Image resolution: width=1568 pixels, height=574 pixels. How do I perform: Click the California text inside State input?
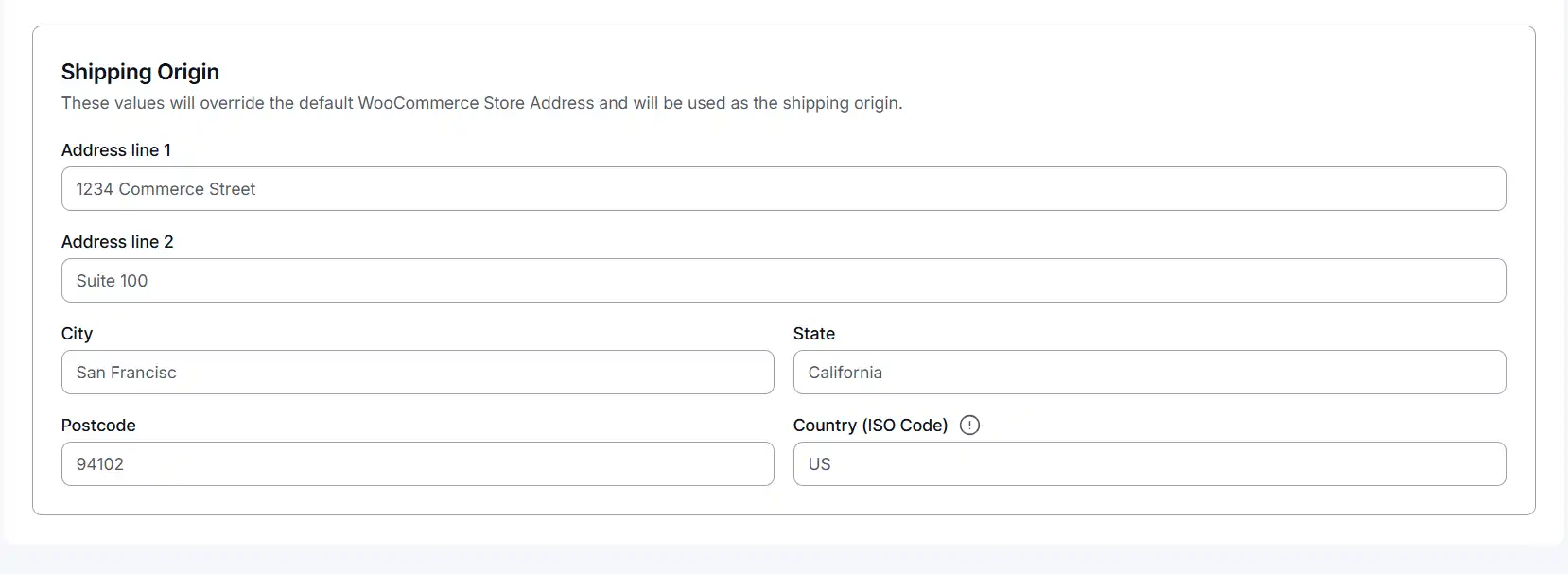(x=845, y=373)
